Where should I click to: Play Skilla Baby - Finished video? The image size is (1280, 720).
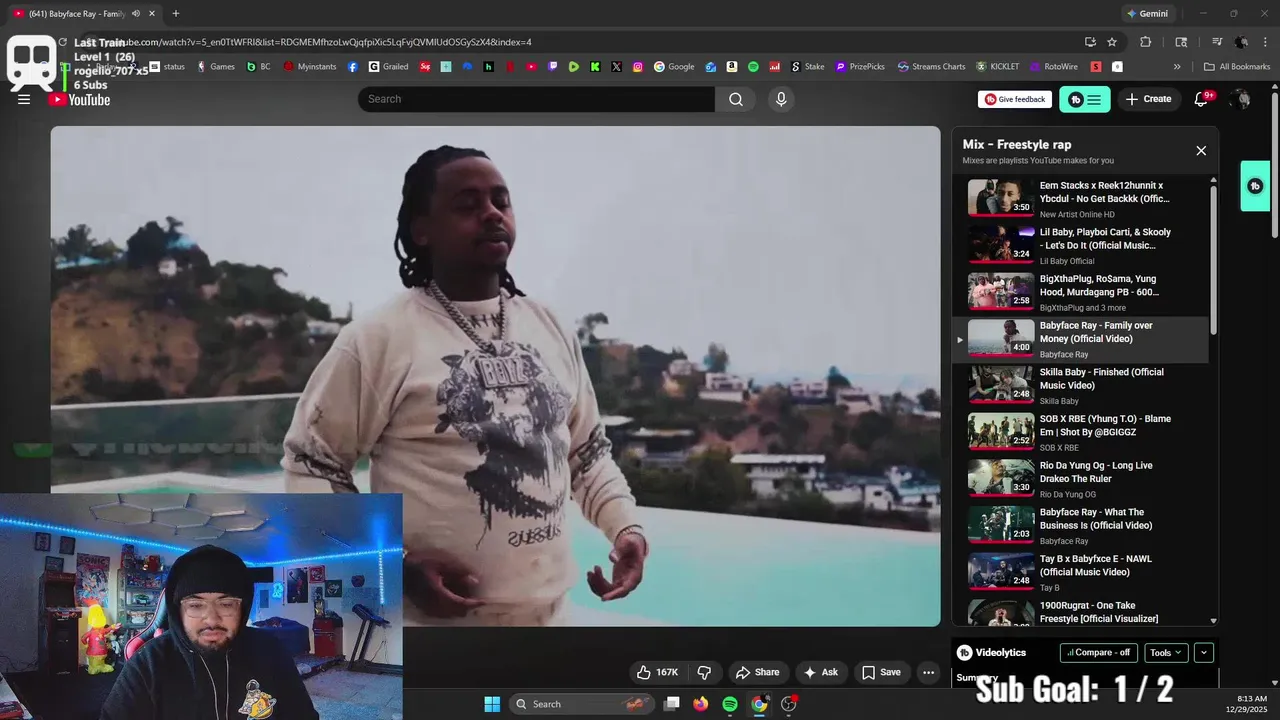pos(1081,386)
